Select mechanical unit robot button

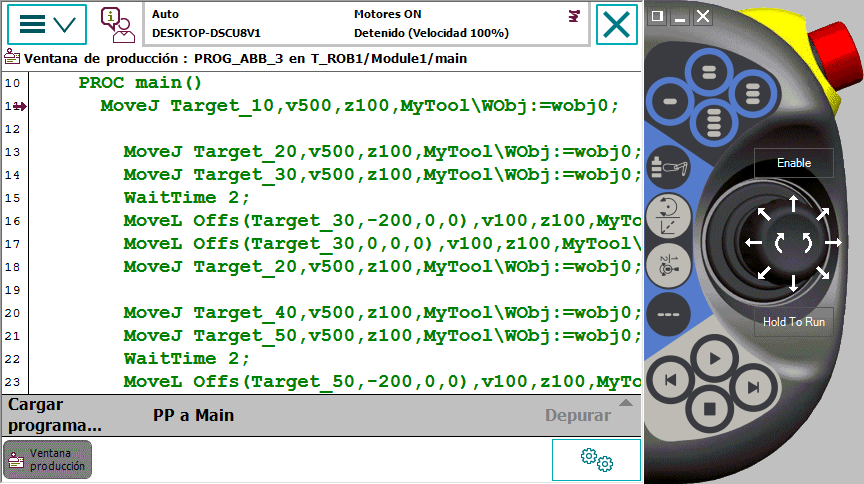[668, 168]
